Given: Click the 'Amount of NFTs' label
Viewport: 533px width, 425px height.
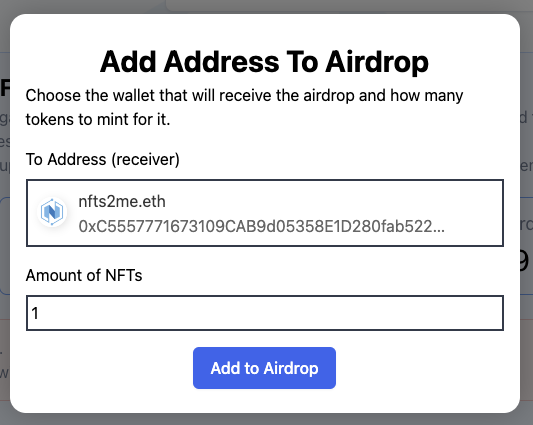Looking at the screenshot, I should 84,275.
